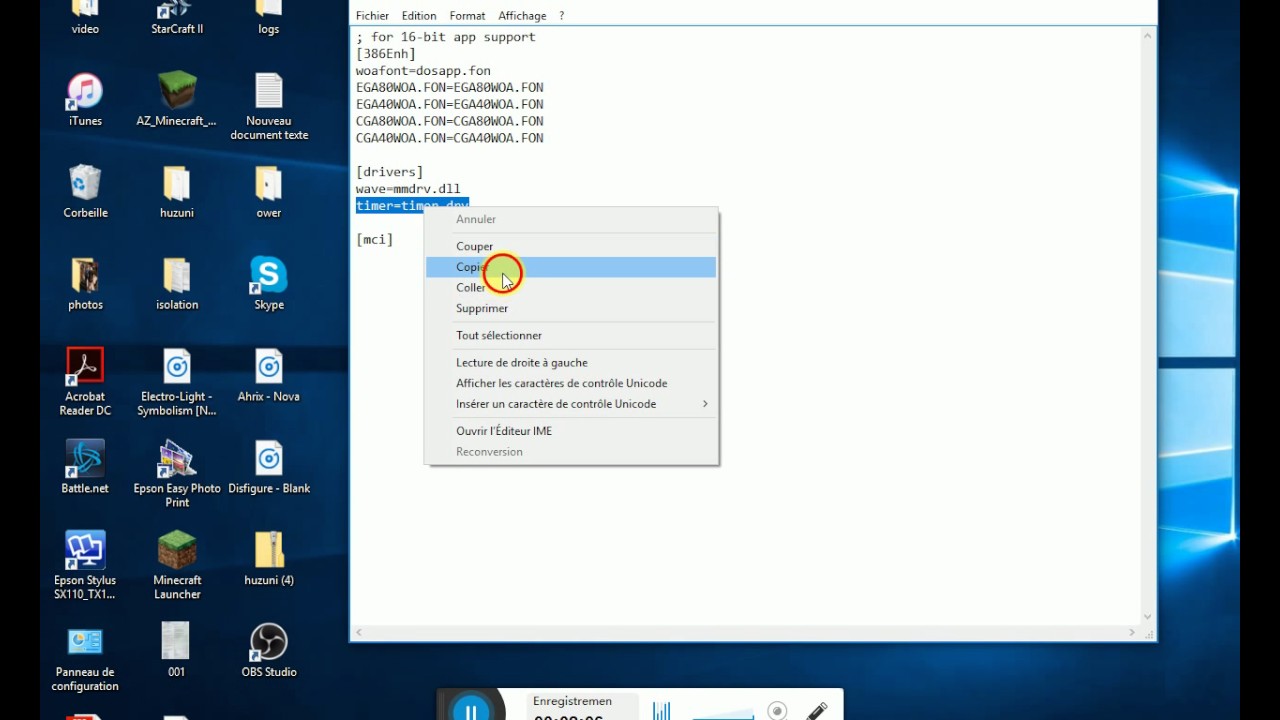
Task: Select the huzuni folder icon
Action: [x=177, y=191]
